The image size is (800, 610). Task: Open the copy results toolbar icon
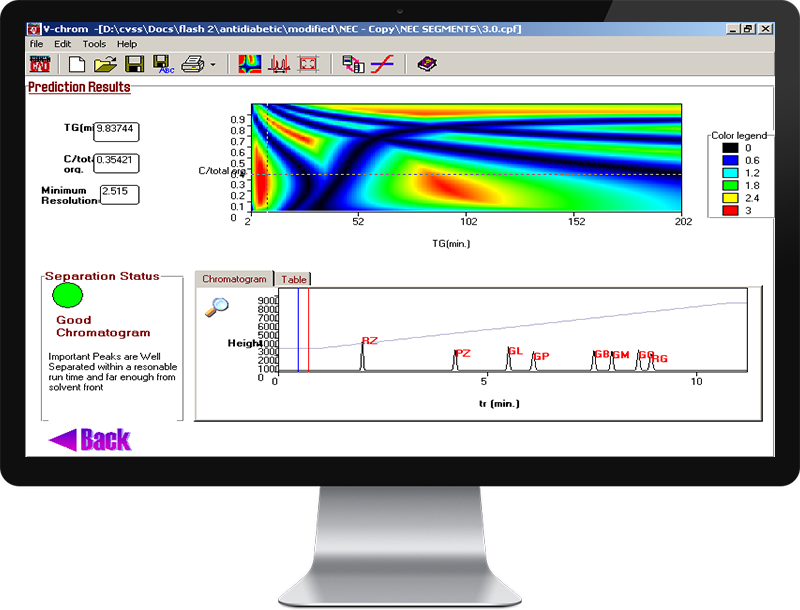point(352,64)
